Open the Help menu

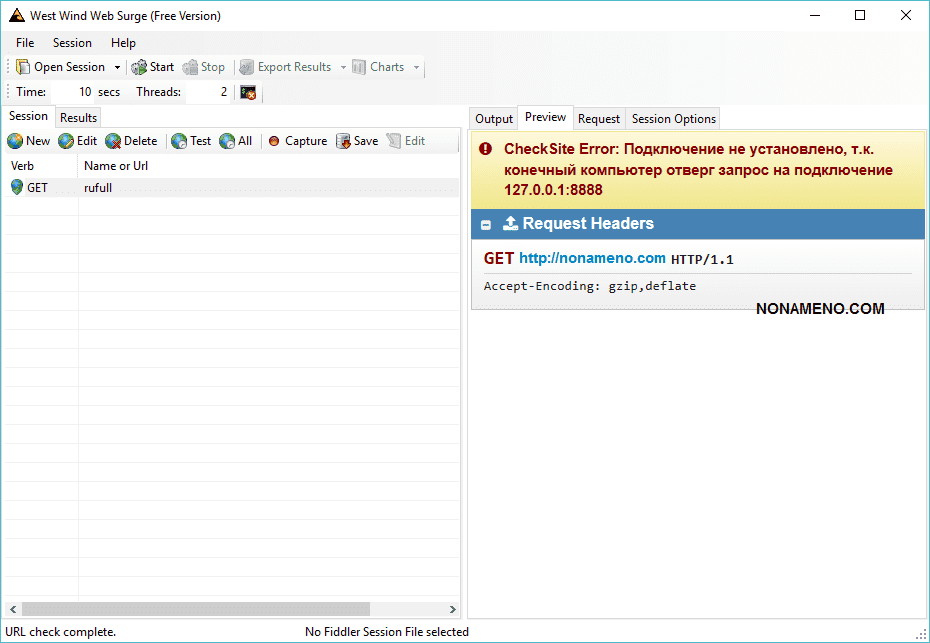pyautogui.click(x=123, y=43)
